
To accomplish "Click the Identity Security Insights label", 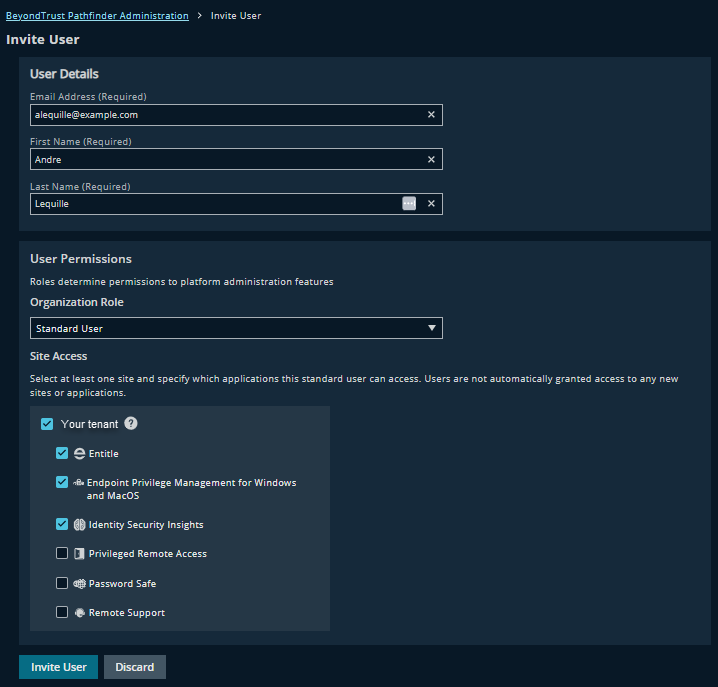I will tap(146, 525).
